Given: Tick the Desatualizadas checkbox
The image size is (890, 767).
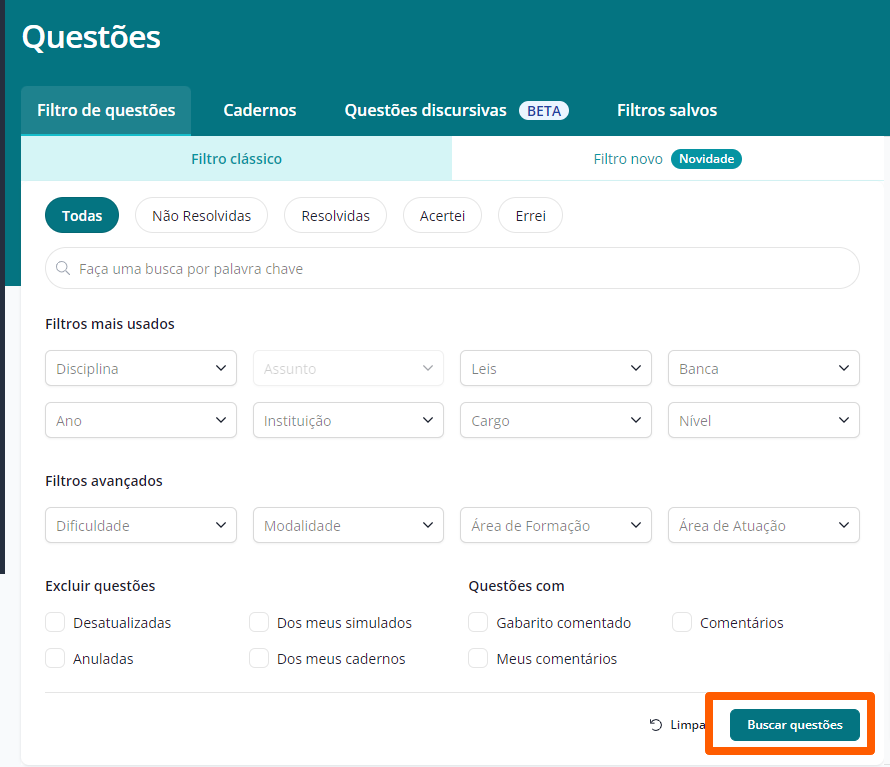Looking at the screenshot, I should (55, 622).
